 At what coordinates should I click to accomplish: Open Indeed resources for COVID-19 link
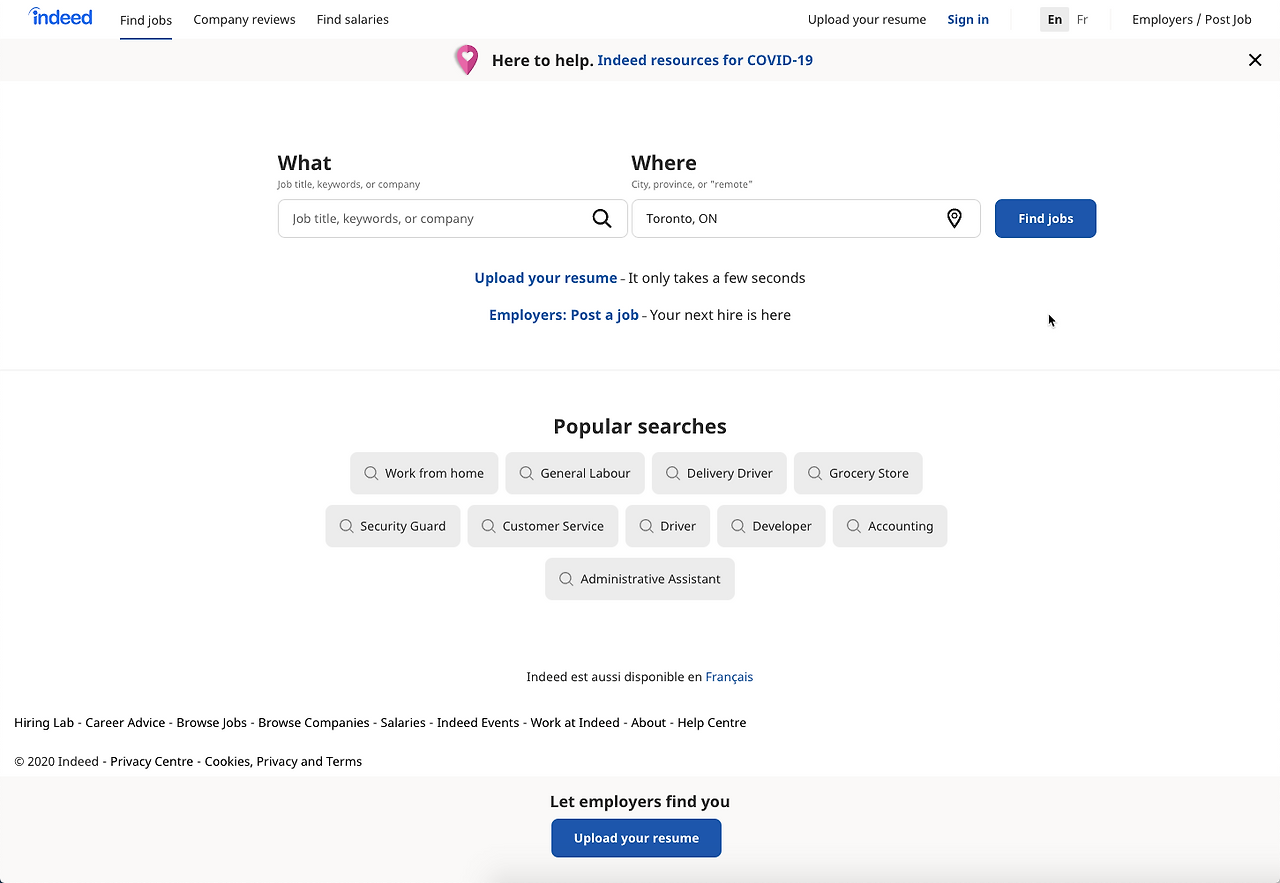tap(705, 60)
